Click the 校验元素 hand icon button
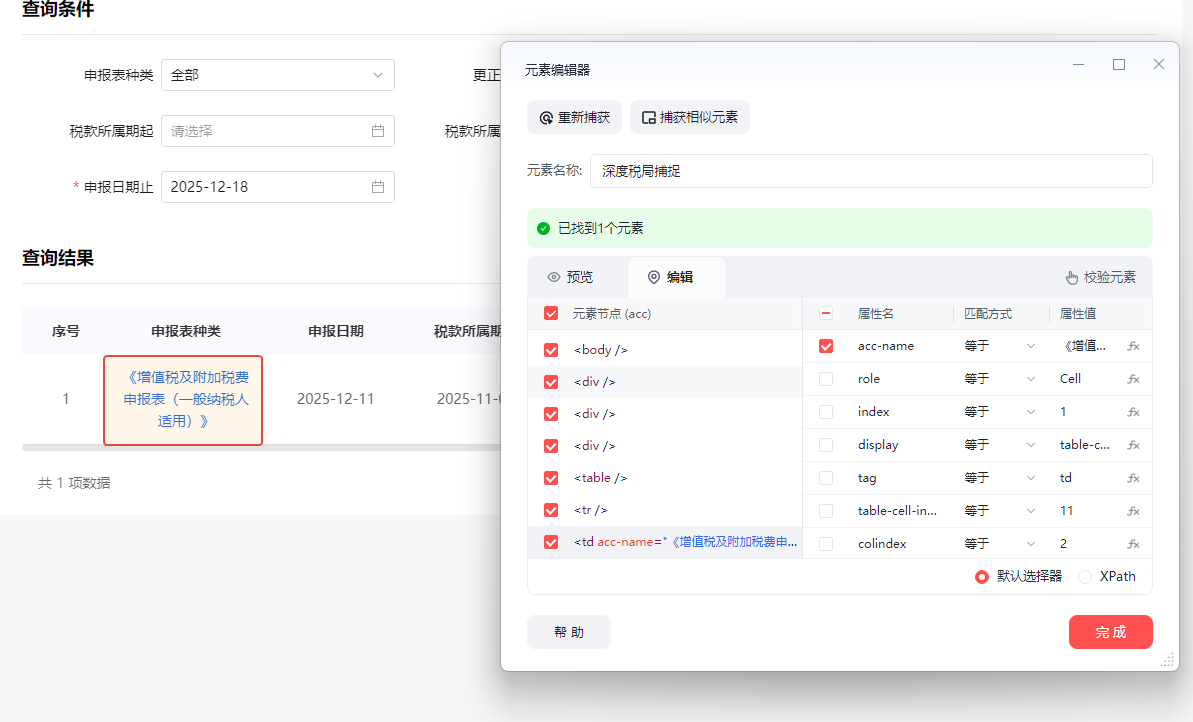The height and width of the screenshot is (722, 1193). click(x=1100, y=277)
